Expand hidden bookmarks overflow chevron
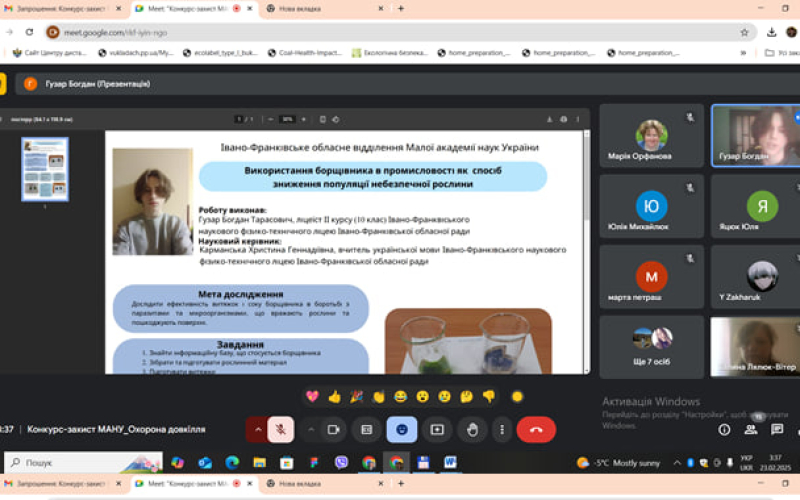 [743, 53]
